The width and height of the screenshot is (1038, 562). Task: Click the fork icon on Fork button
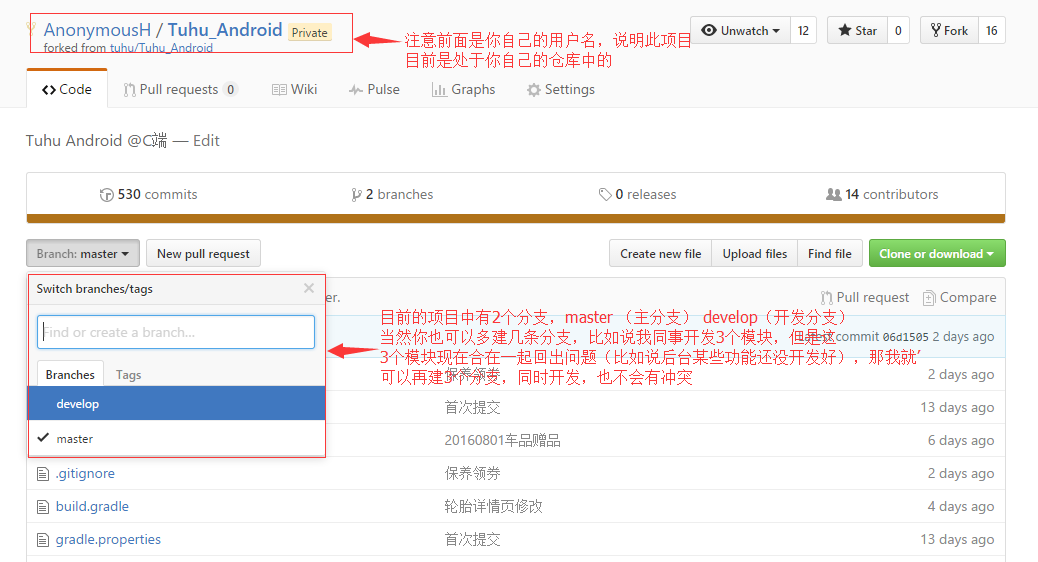click(935, 30)
